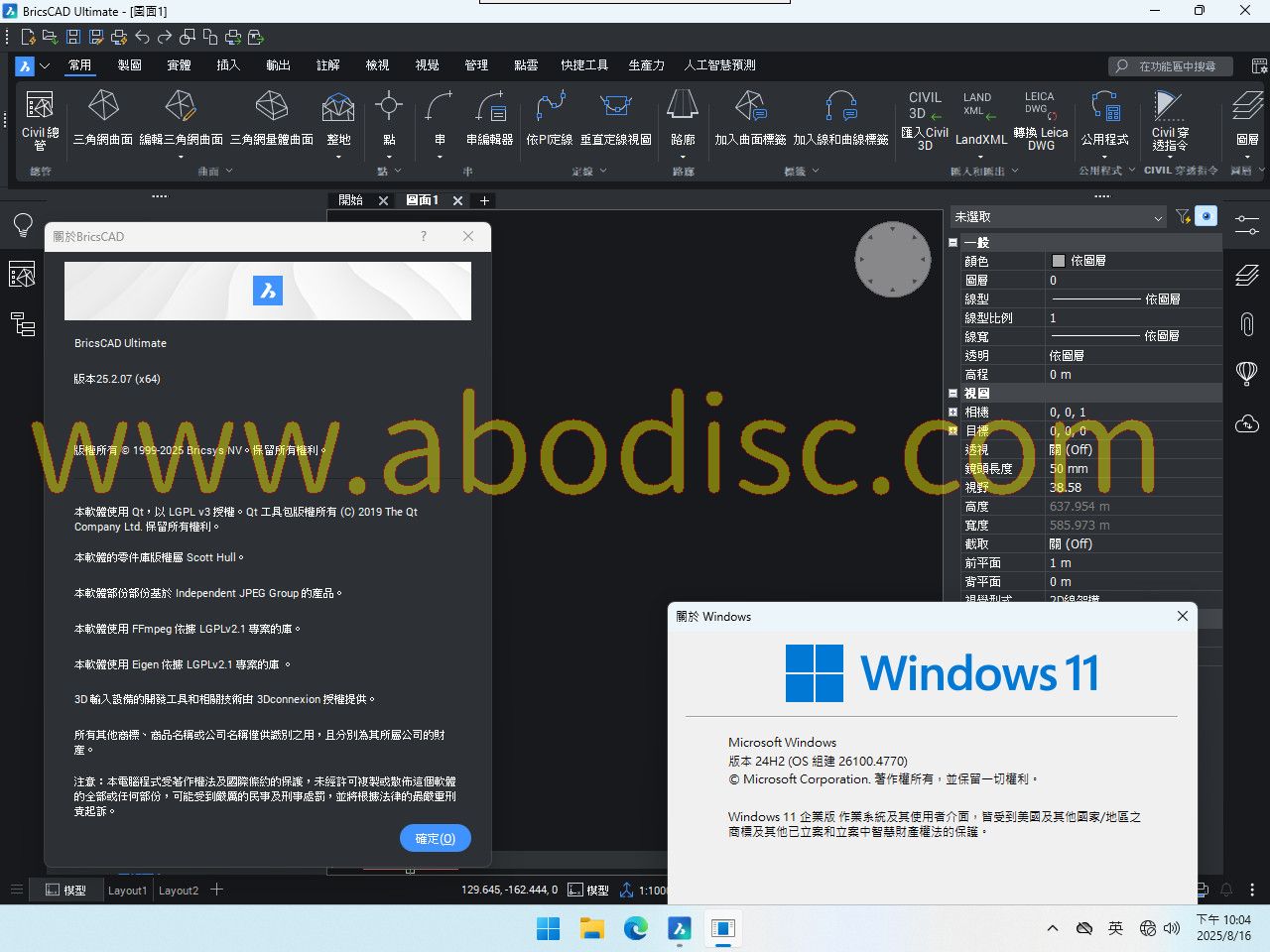Click 轉換 Leica DWG tool
The width and height of the screenshot is (1270, 952).
1041,120
